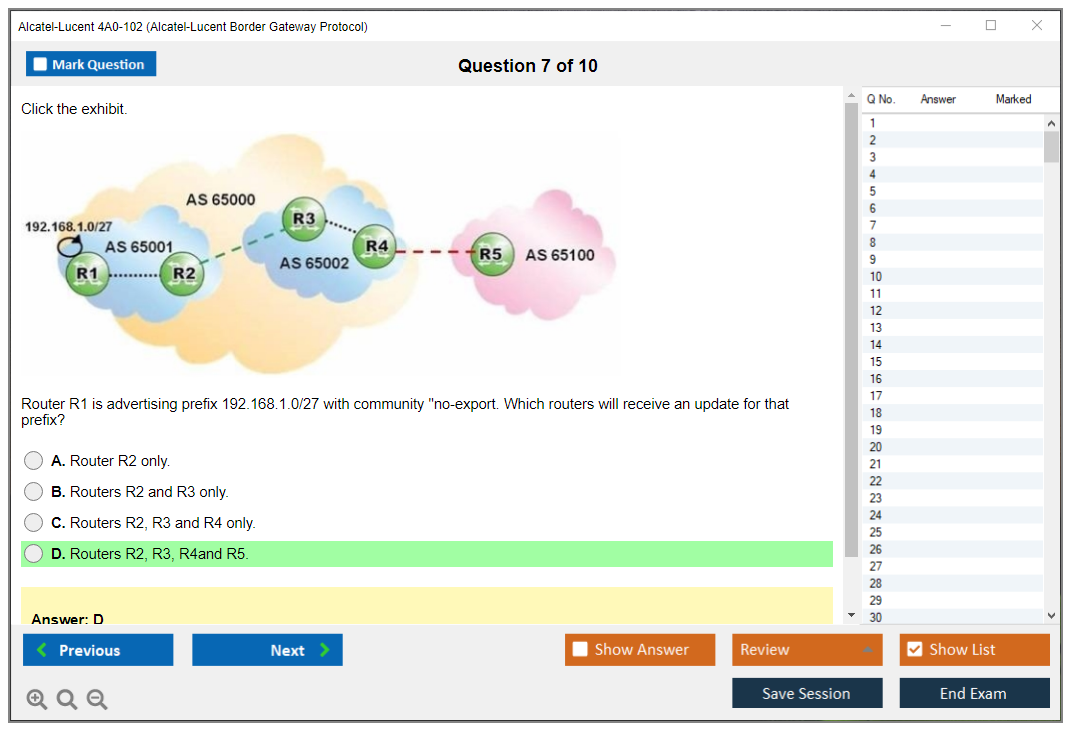Screen dimensions: 1075x735
Task: Click the reset zoom magnifier icon
Action: (67, 699)
